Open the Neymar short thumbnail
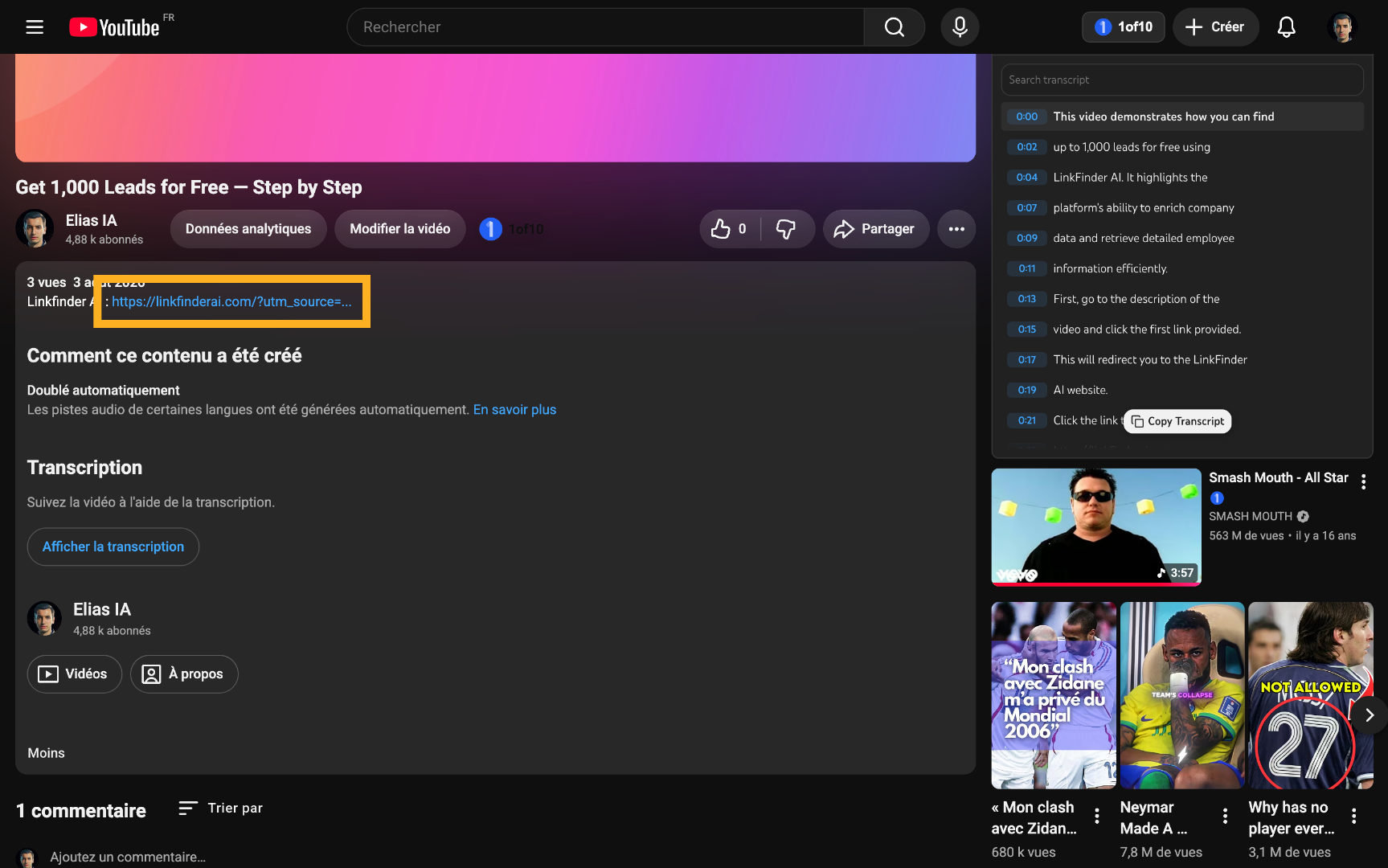Viewport: 1388px width, 868px height. pyautogui.click(x=1182, y=695)
